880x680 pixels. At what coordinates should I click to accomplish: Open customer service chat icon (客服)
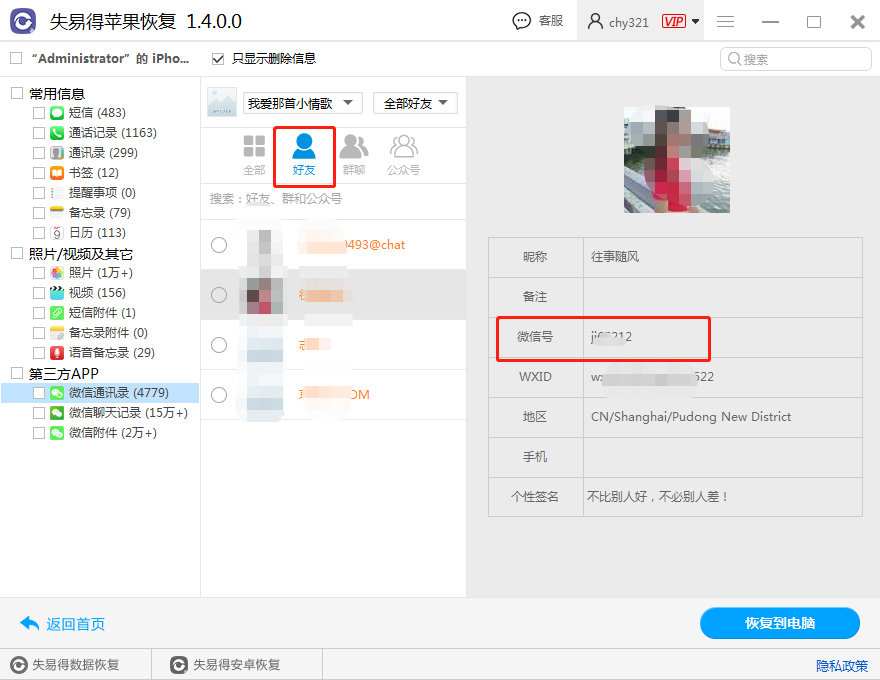521,21
